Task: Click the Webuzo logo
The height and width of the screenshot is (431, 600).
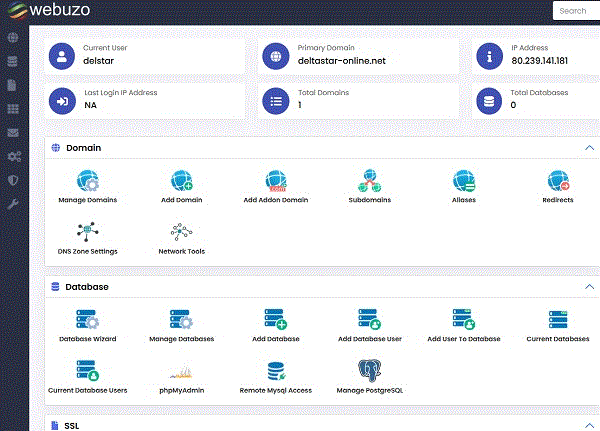Action: point(49,10)
